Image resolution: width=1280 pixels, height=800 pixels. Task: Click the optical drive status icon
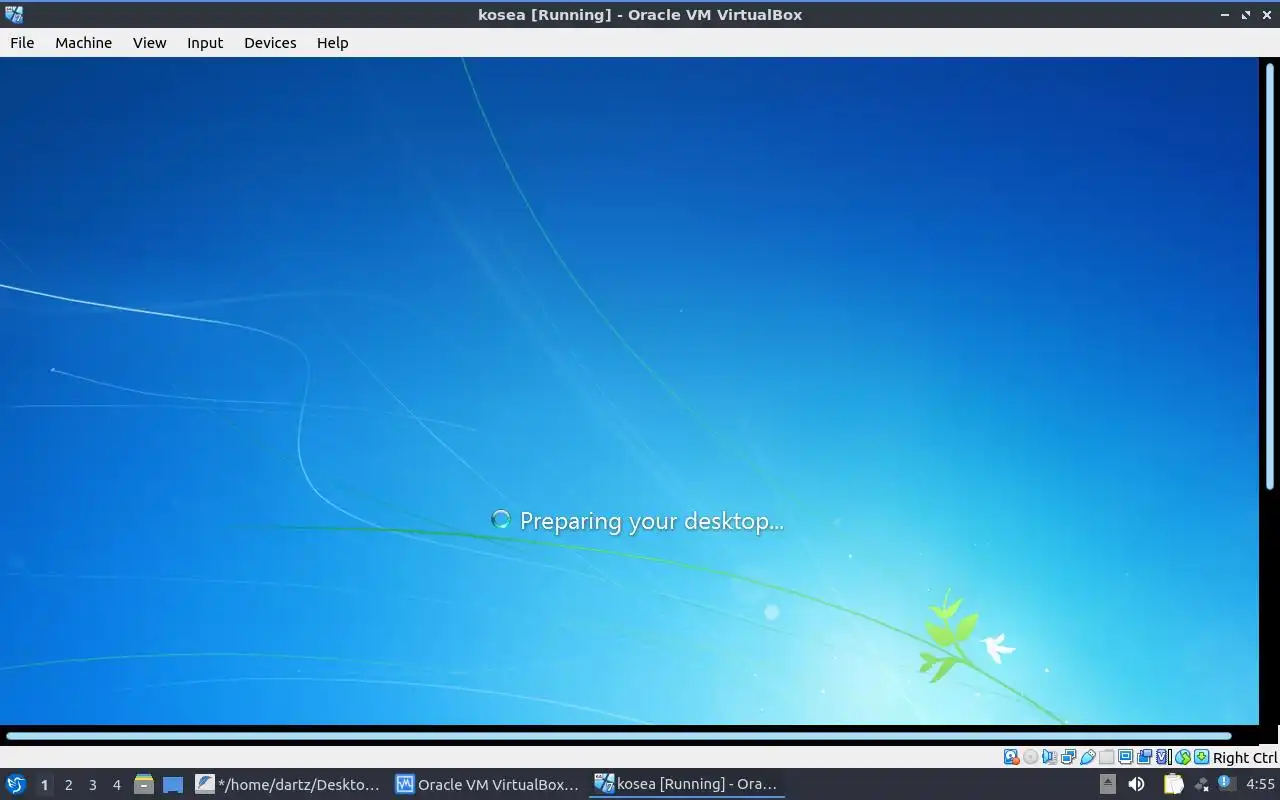pyautogui.click(x=1031, y=758)
